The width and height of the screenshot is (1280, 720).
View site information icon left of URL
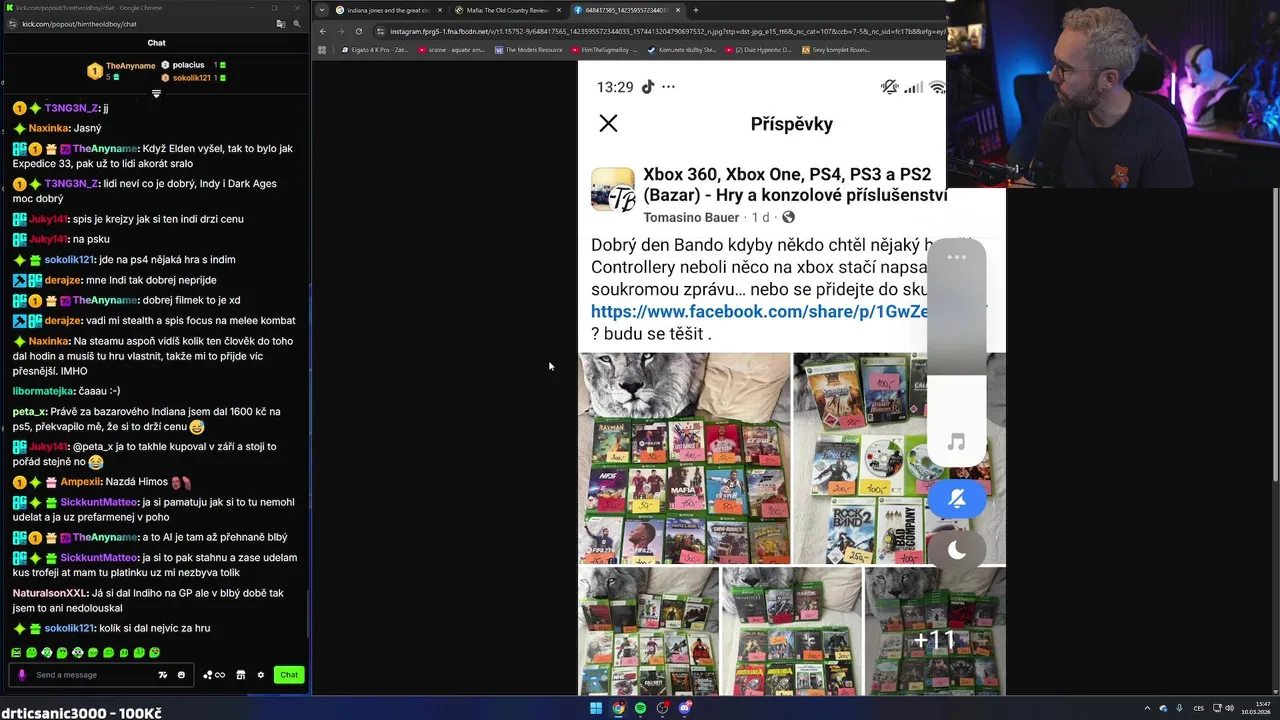381,31
